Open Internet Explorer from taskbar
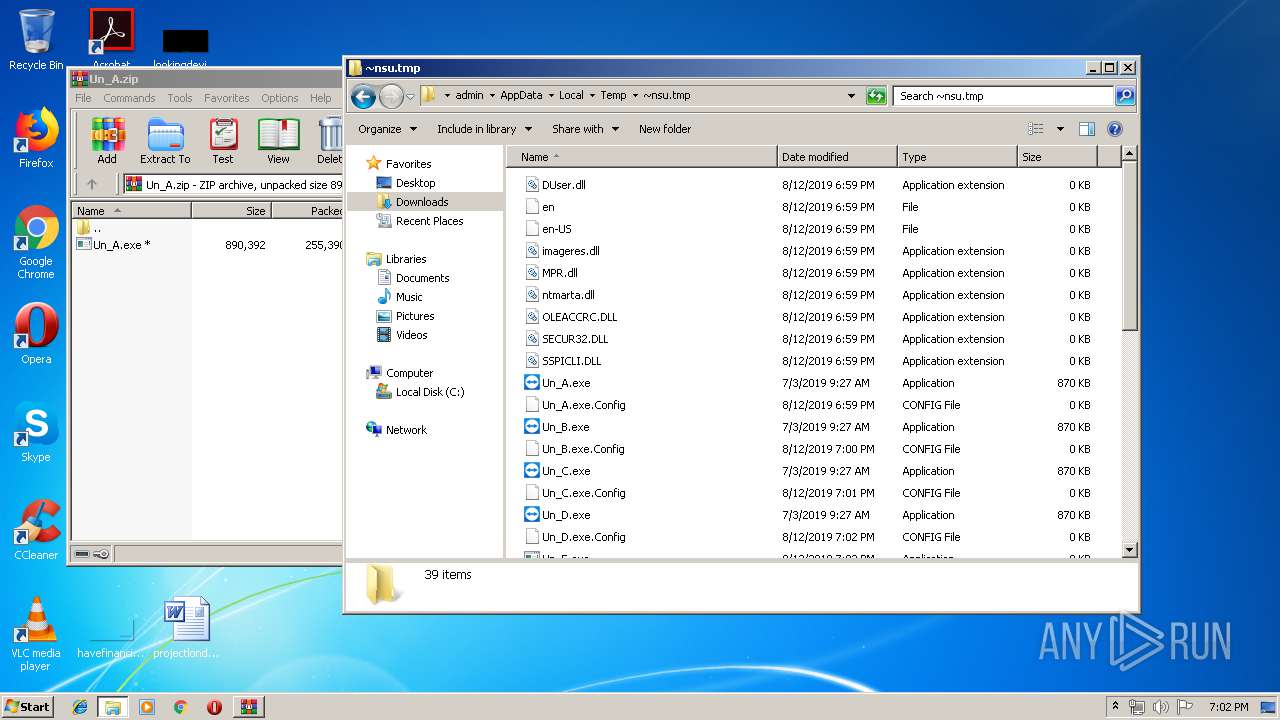Screen dimensions: 1280x720 pos(80,707)
